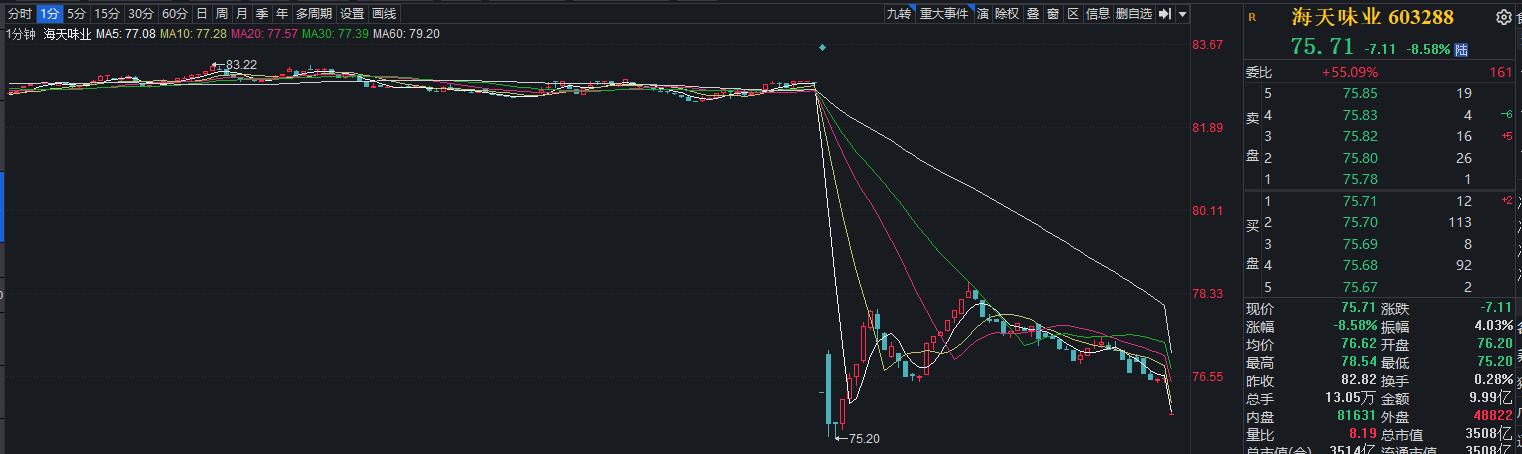The height and width of the screenshot is (454, 1522).
Task: Expand the chart toolbar dropdown arrow
Action: point(1182,14)
